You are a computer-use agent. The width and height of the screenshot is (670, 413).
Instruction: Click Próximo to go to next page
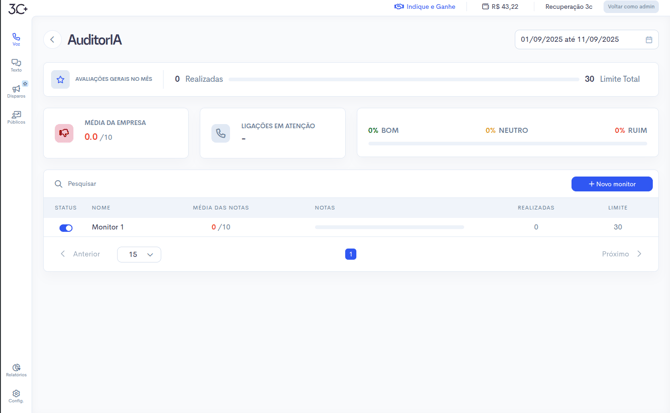pos(621,254)
